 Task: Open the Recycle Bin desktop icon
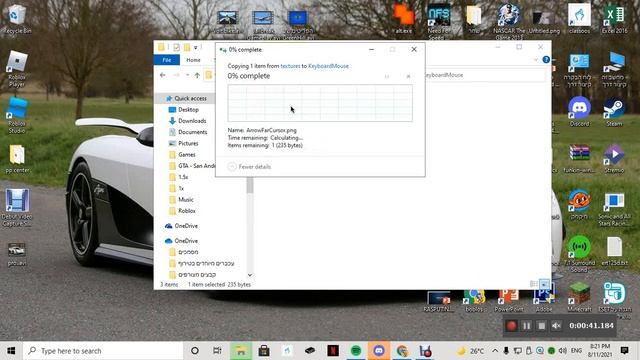[16, 19]
